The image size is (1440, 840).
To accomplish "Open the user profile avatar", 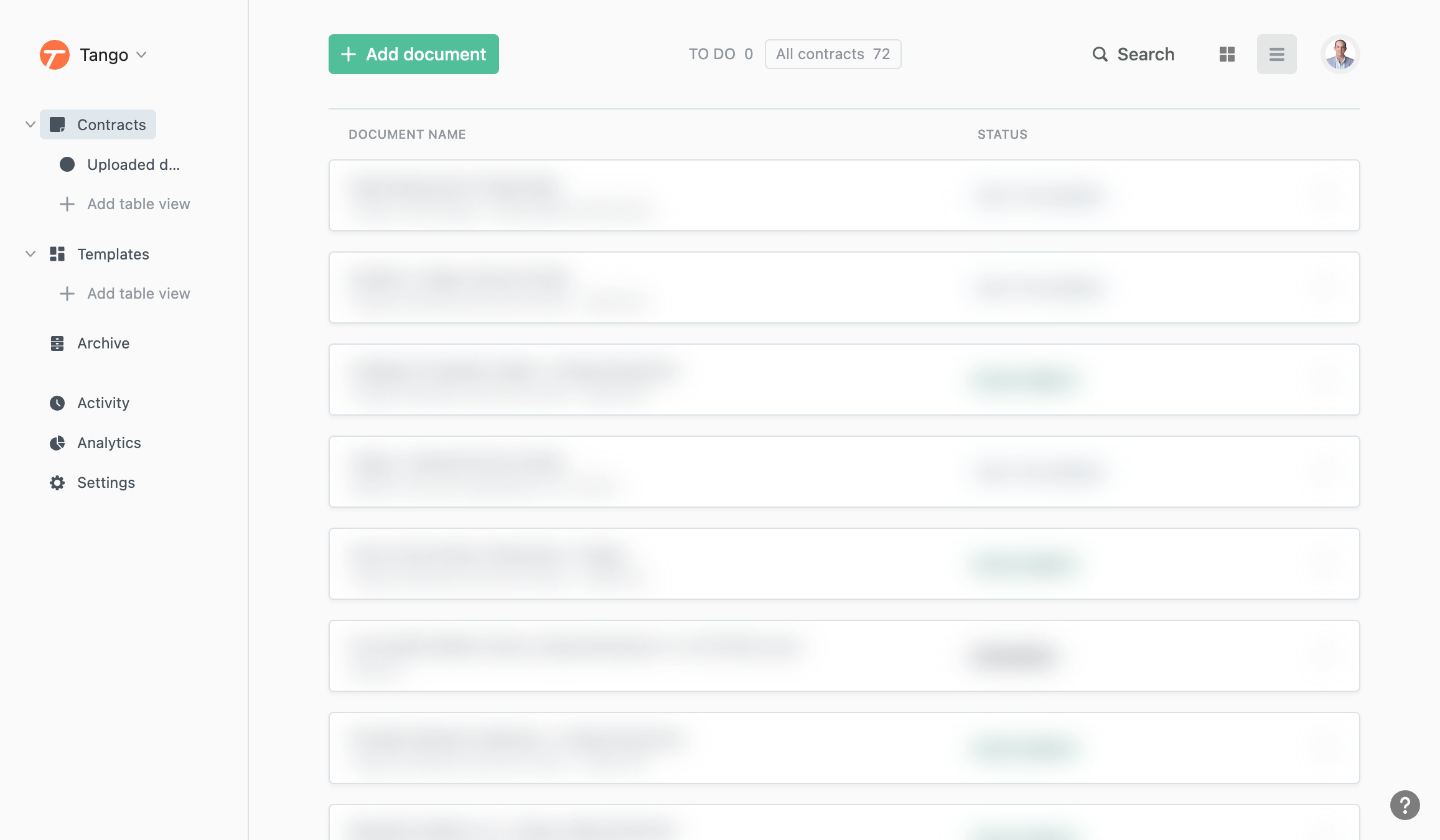I will pos(1340,54).
